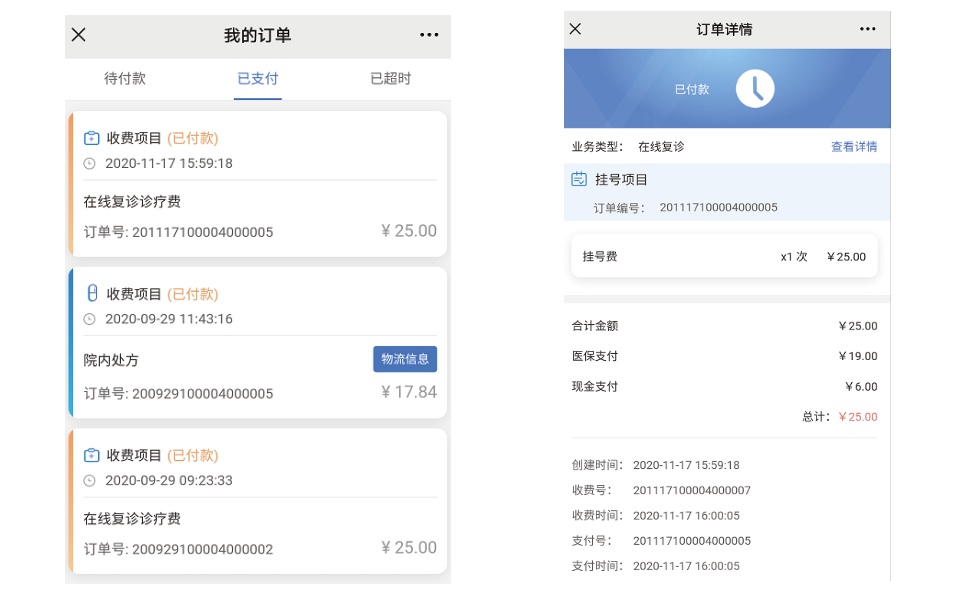
Task: Open more options on 我的订单 header
Action: pos(429,35)
